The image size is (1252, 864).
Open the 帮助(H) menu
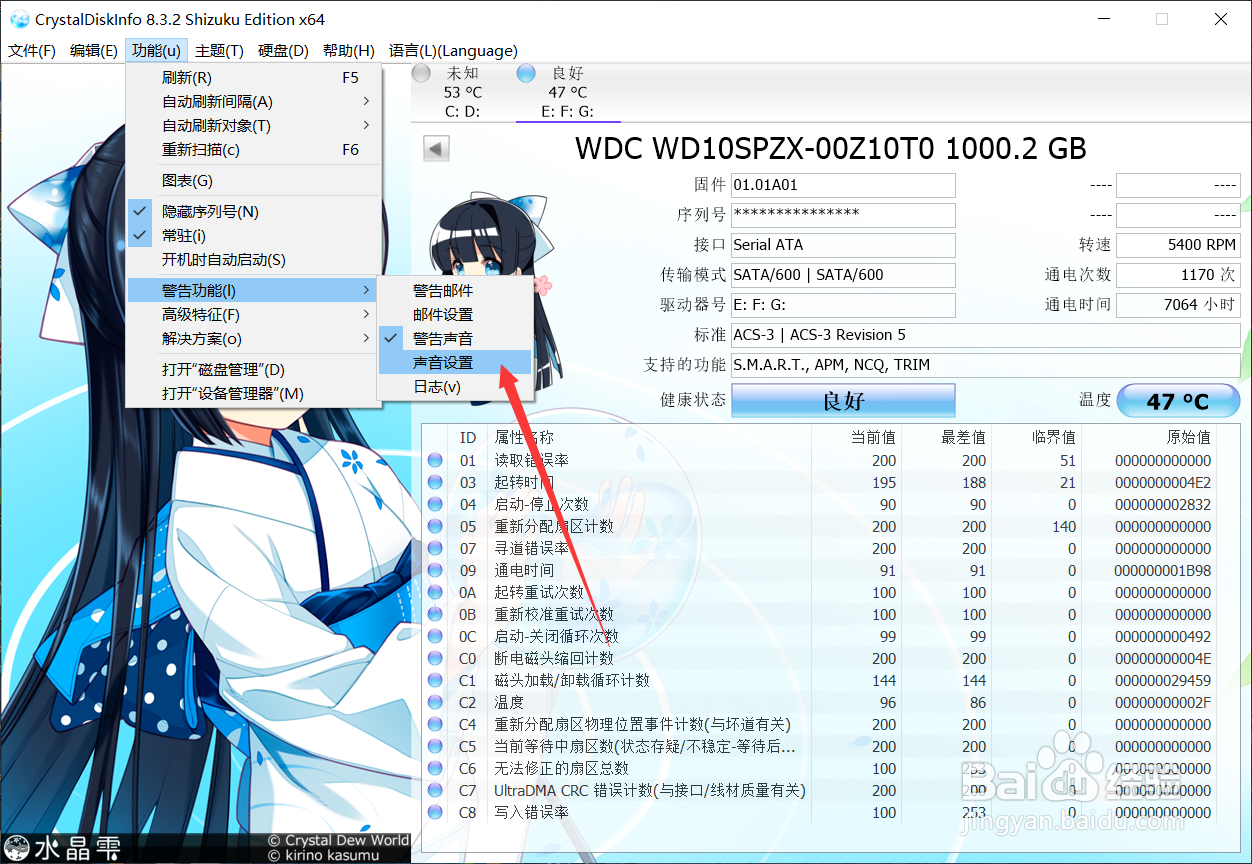pos(349,51)
